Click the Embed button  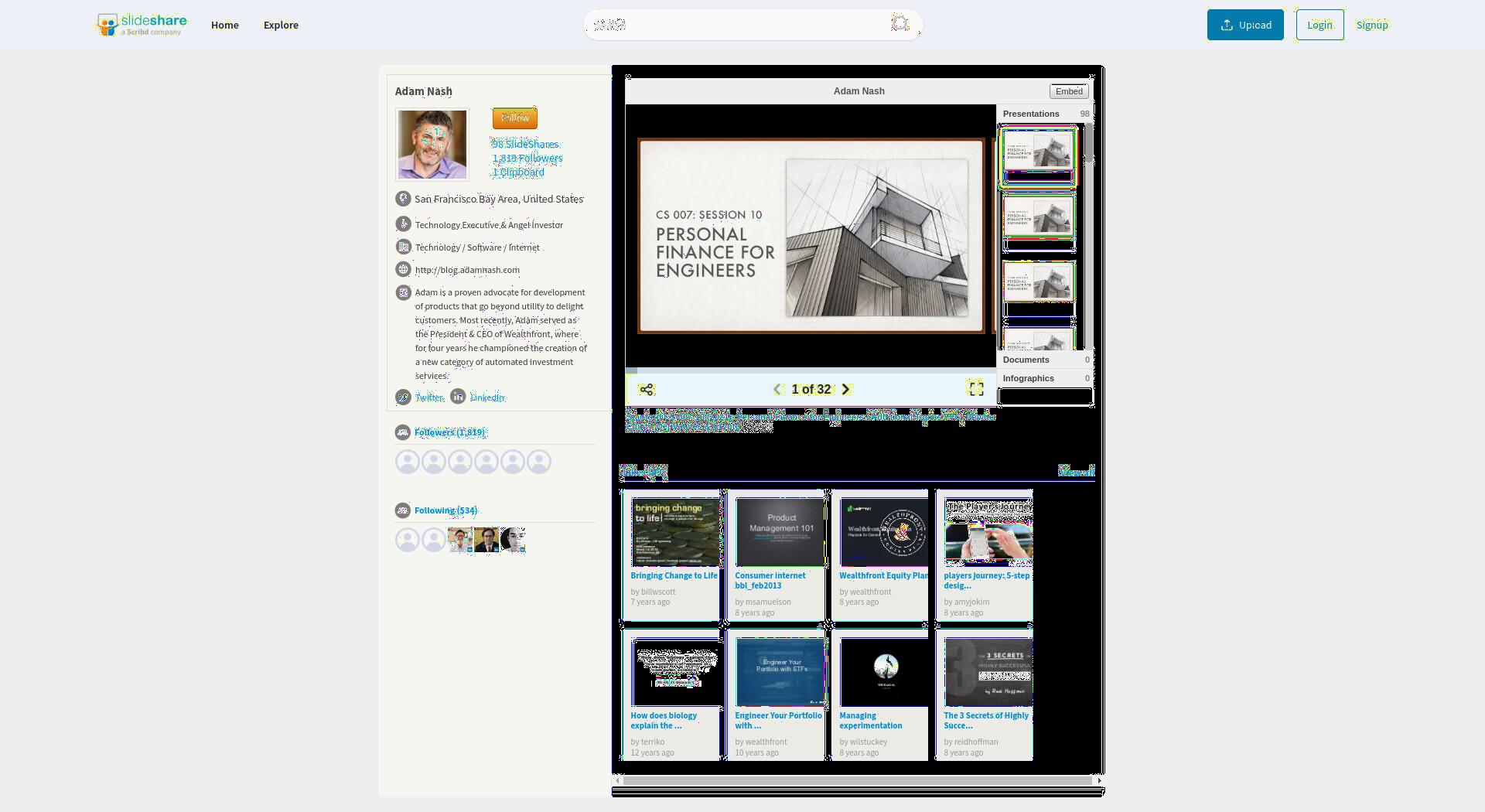(x=1069, y=91)
